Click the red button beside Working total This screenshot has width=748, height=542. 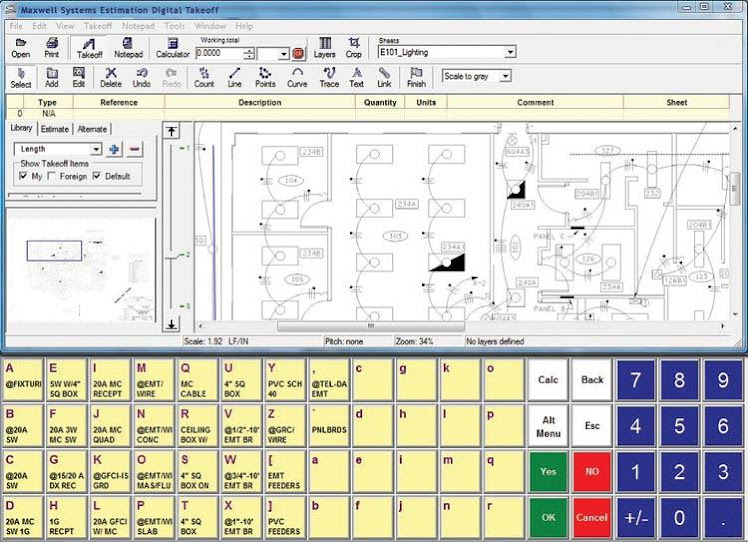click(x=298, y=53)
